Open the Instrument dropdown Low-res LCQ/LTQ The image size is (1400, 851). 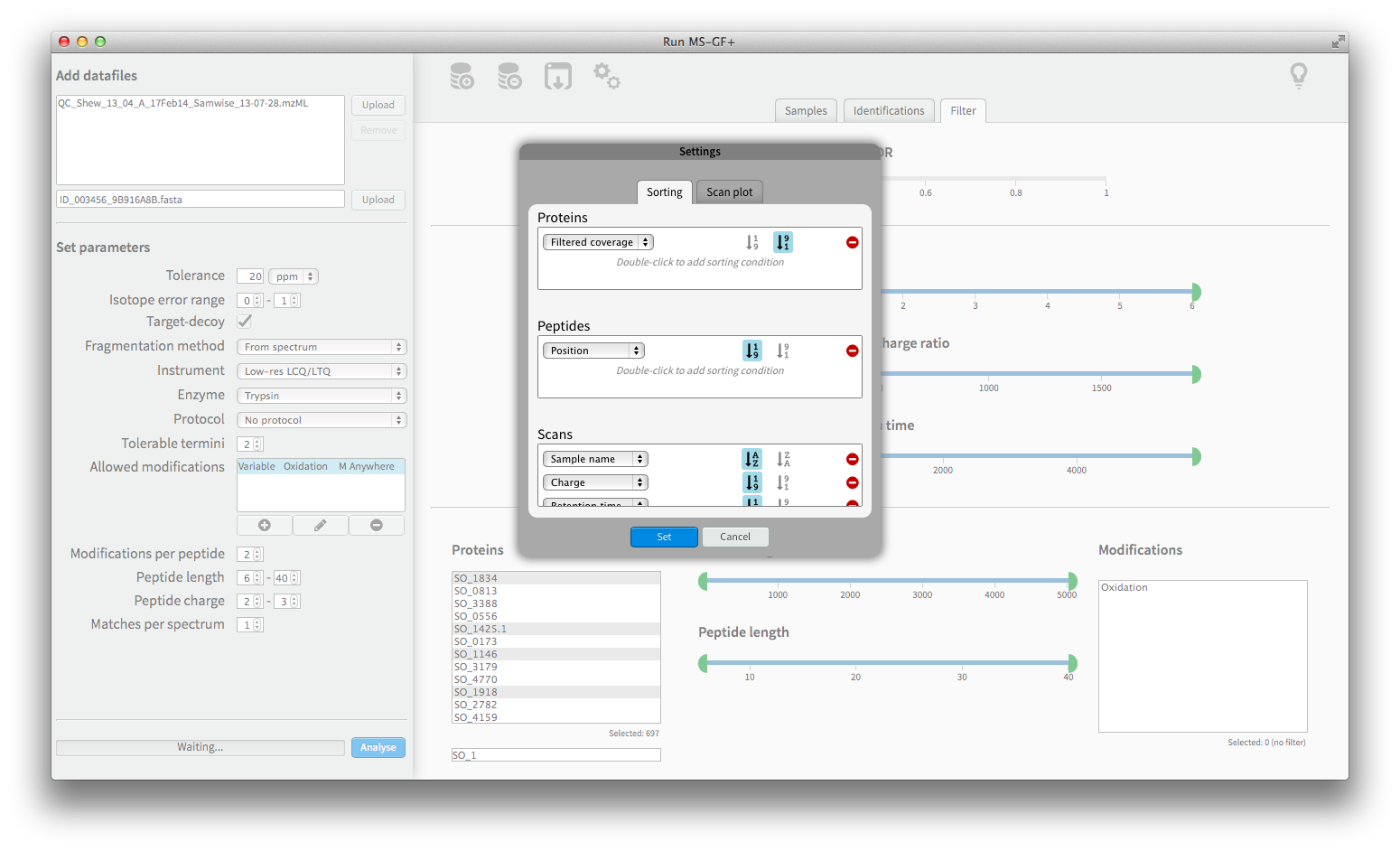pyautogui.click(x=322, y=371)
